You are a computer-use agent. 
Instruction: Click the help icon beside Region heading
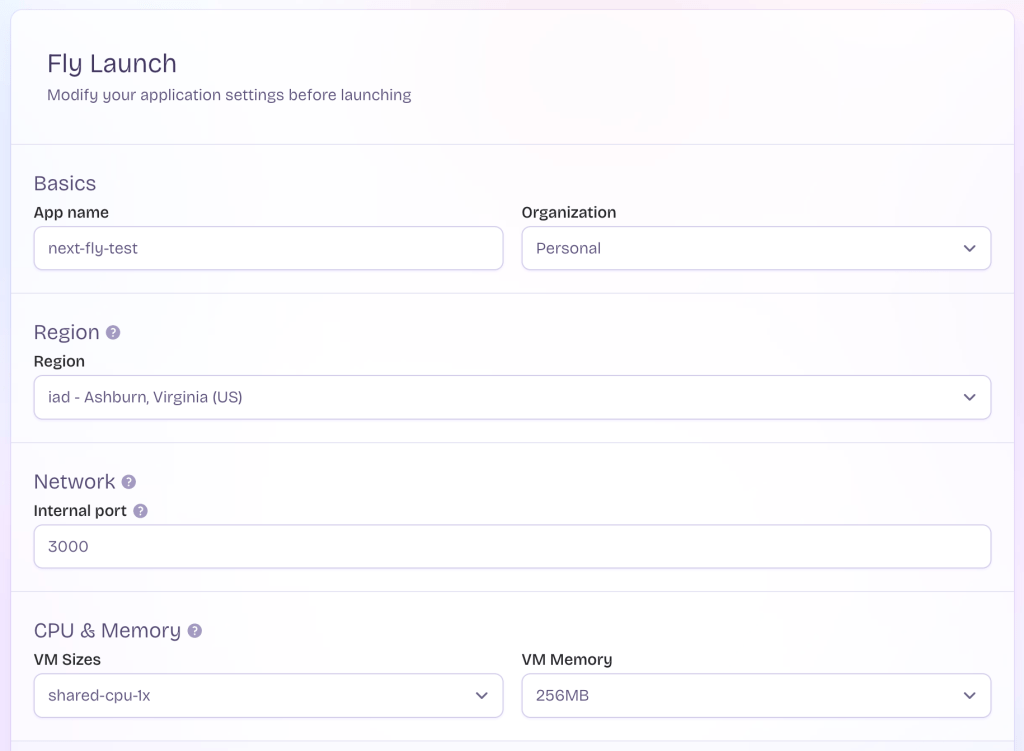tap(113, 332)
